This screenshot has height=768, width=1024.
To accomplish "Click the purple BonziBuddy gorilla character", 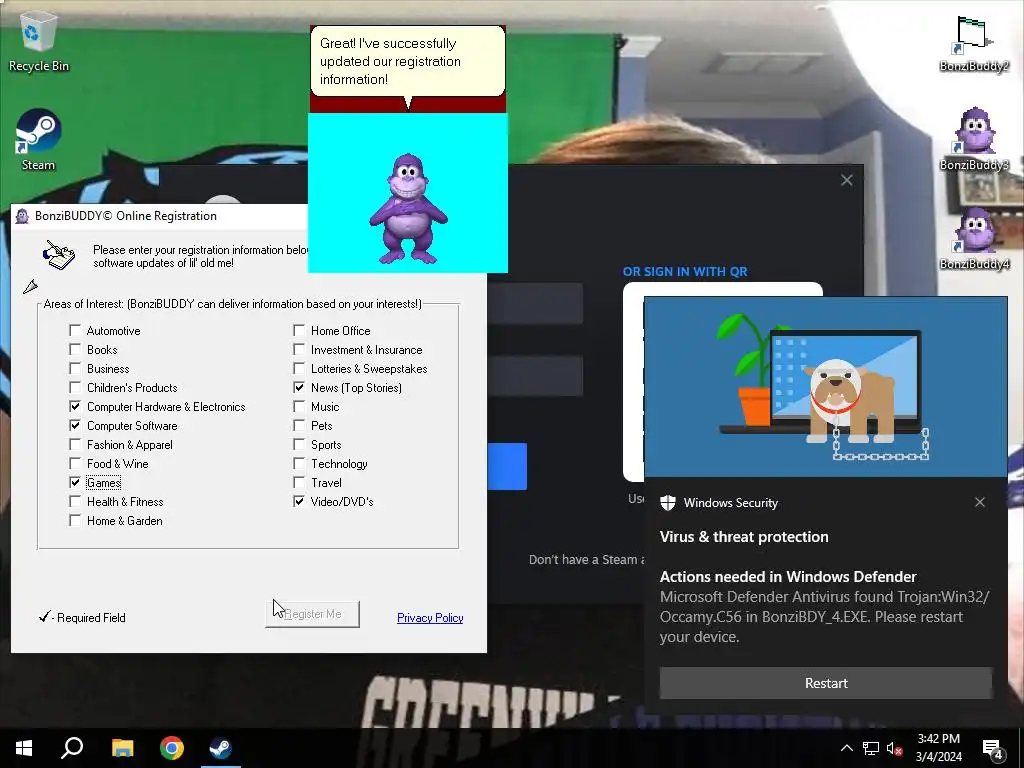I will [x=408, y=209].
